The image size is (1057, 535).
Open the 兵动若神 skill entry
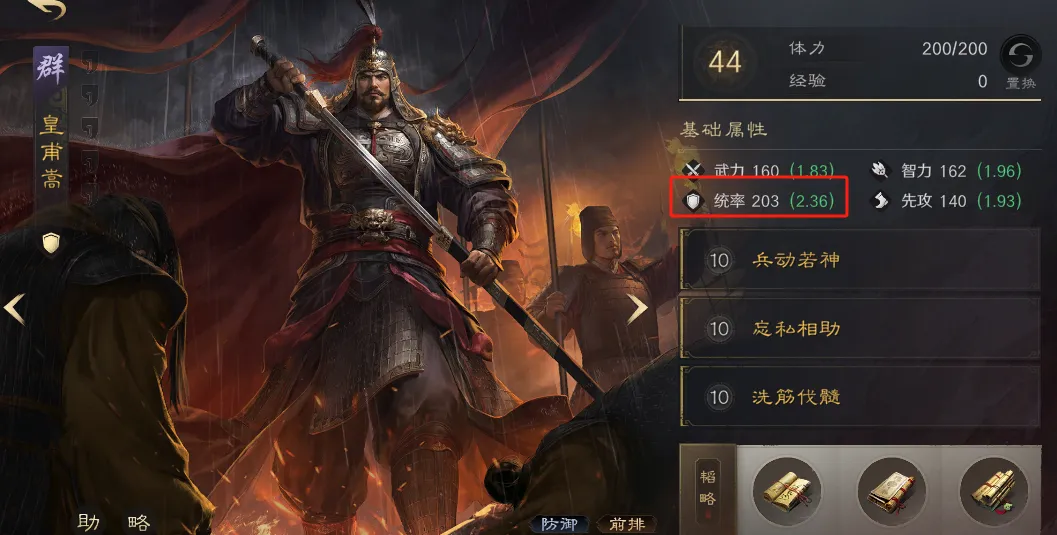(860, 260)
